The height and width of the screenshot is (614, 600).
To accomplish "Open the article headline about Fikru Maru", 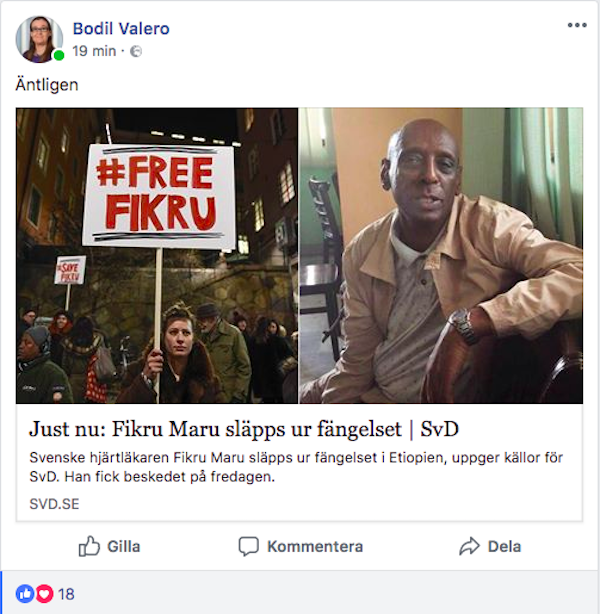I will pyautogui.click(x=244, y=429).
